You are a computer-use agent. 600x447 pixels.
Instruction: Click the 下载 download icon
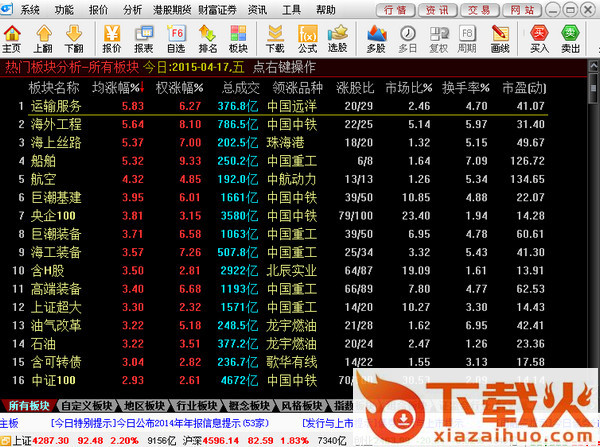[x=275, y=39]
